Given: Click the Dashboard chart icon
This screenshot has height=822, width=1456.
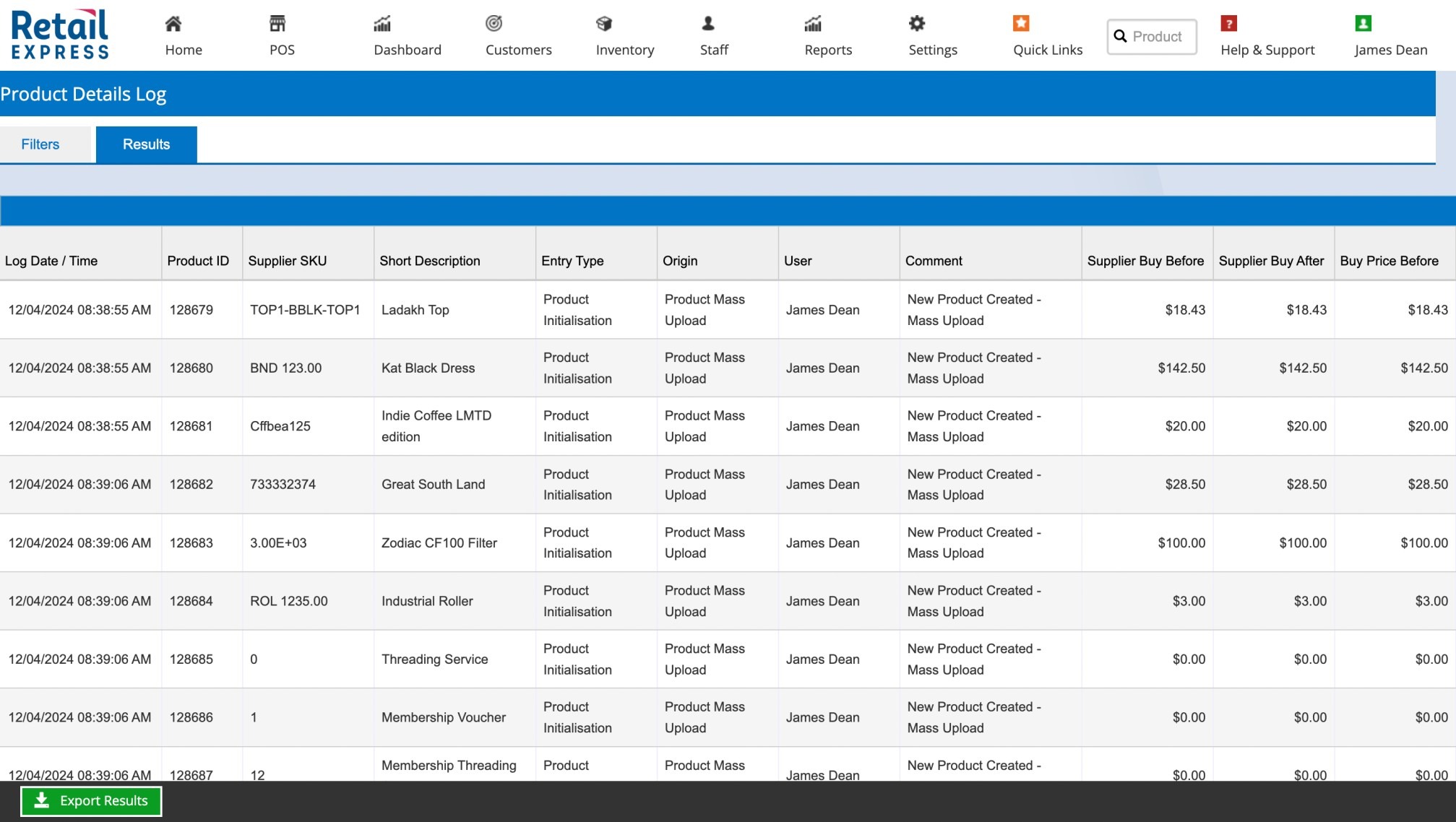Looking at the screenshot, I should click(x=382, y=24).
